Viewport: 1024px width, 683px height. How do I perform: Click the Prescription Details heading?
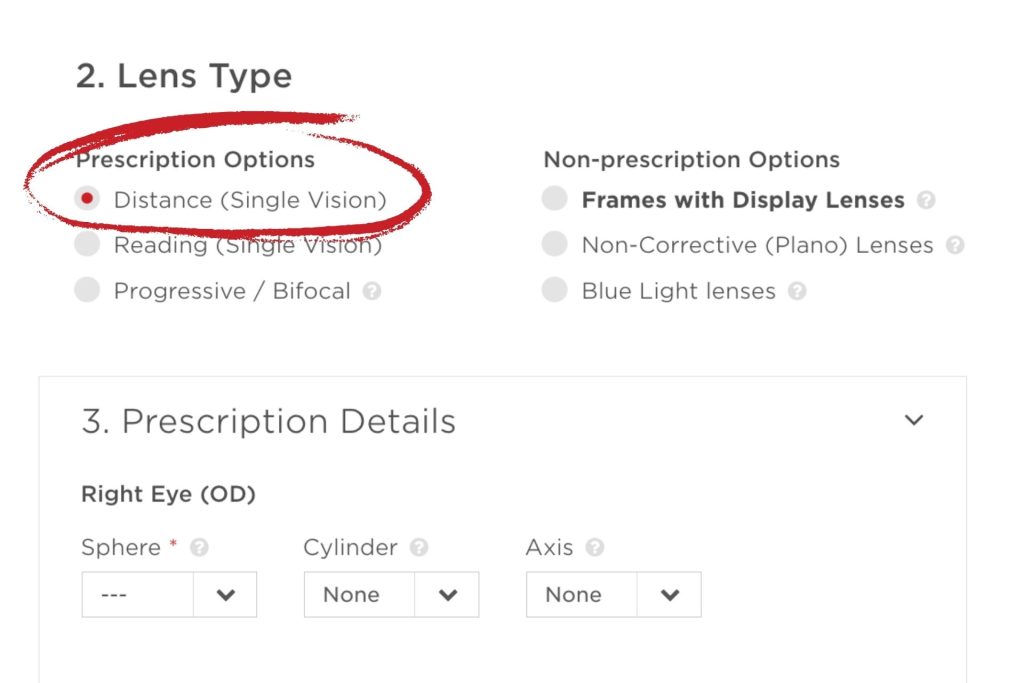pyautogui.click(x=268, y=421)
